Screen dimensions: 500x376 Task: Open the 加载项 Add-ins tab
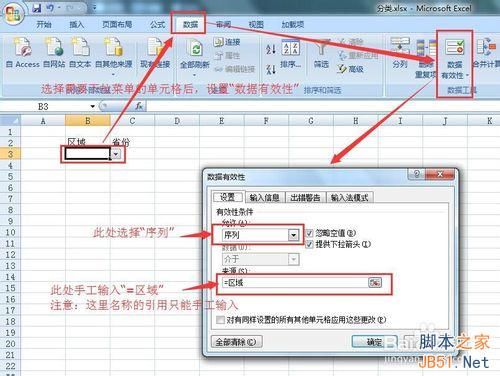coord(293,24)
